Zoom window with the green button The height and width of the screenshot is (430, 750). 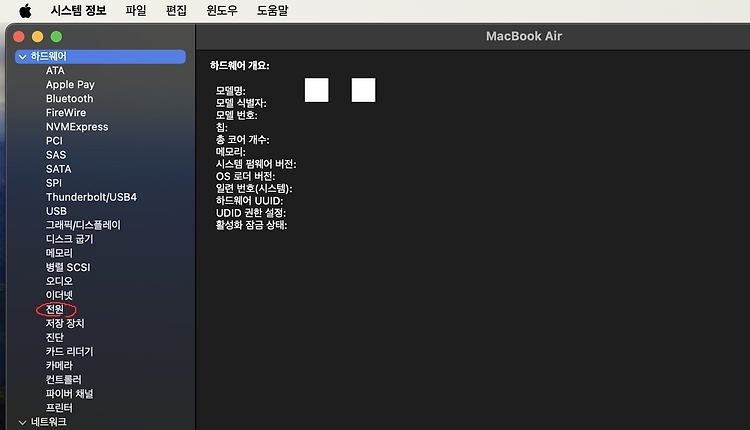tap(56, 36)
